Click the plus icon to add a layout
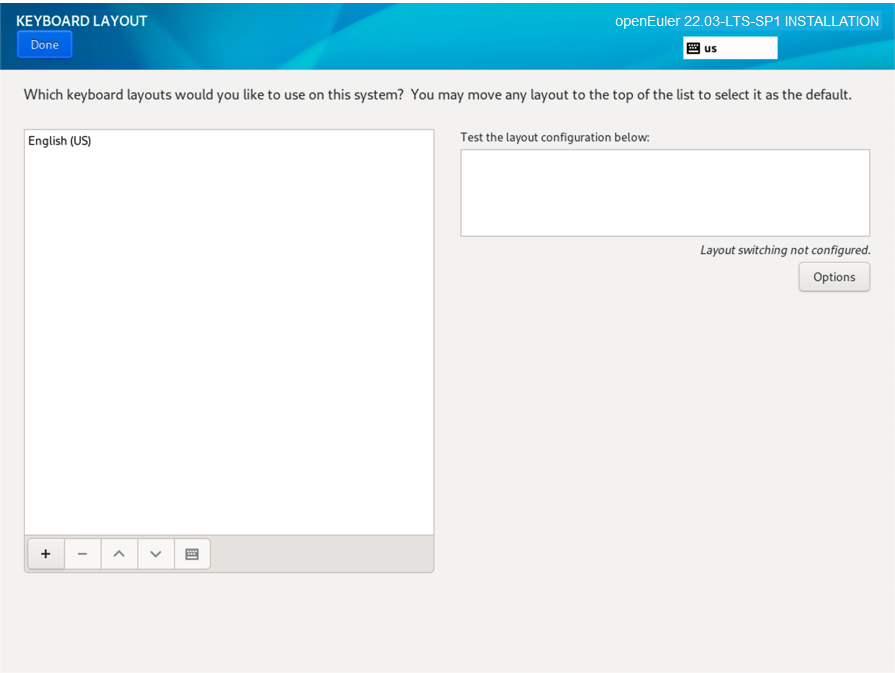895x673 pixels. click(x=45, y=554)
